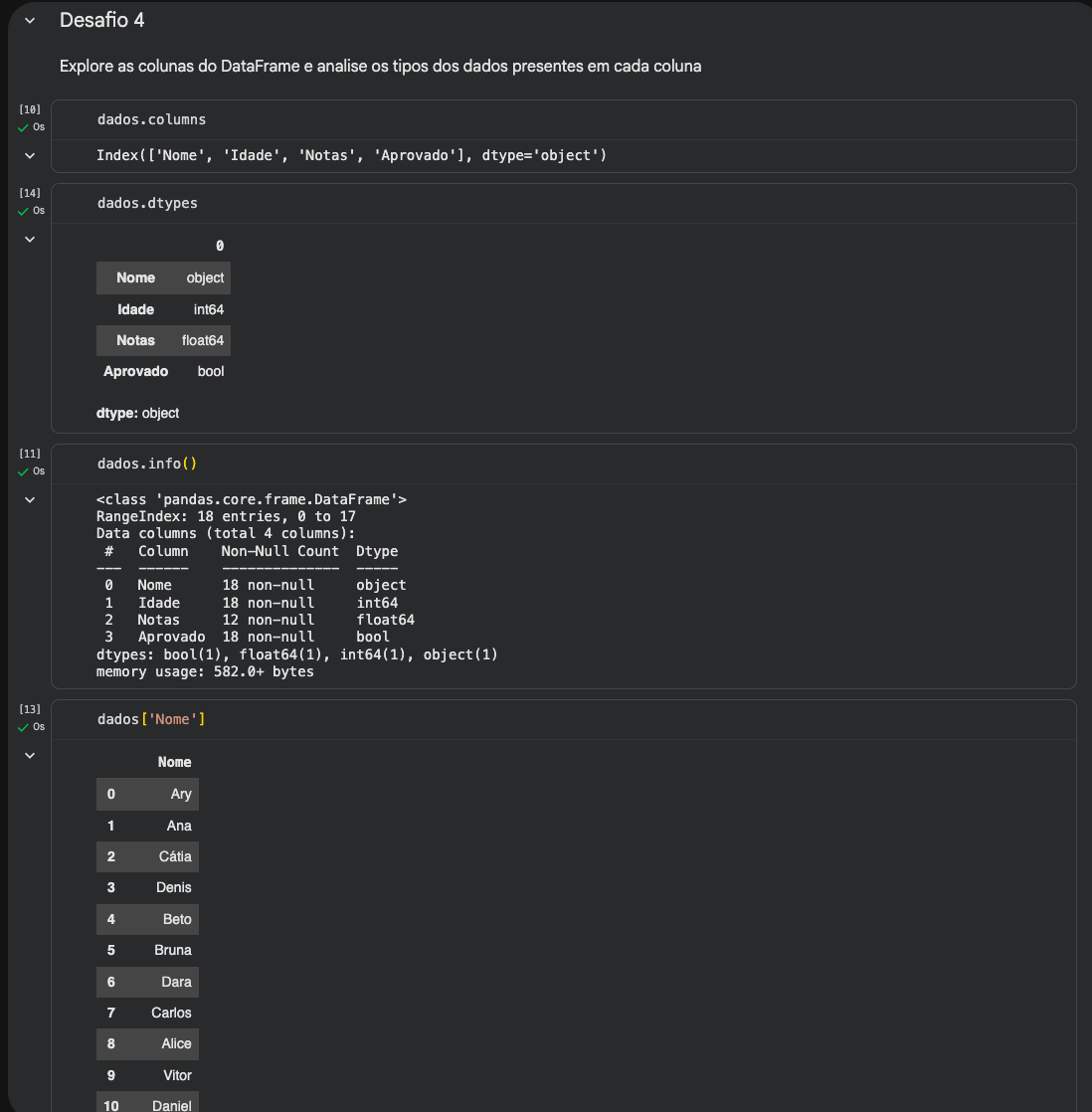Click green checkmark of dados.info() cell
Viewport: 1092px width, 1112px height.
pos(23,472)
